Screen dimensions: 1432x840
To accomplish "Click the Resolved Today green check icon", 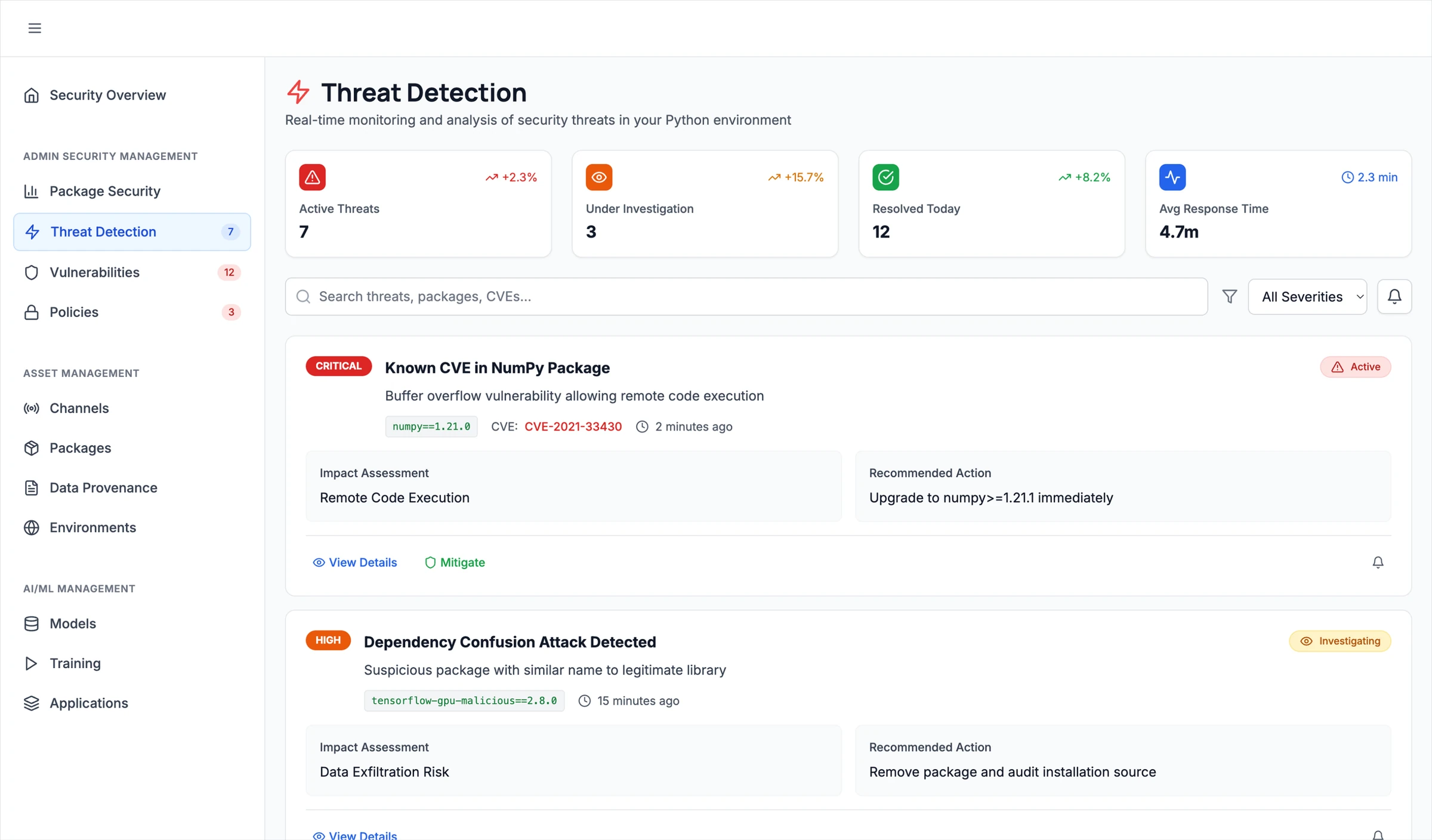I will click(885, 177).
